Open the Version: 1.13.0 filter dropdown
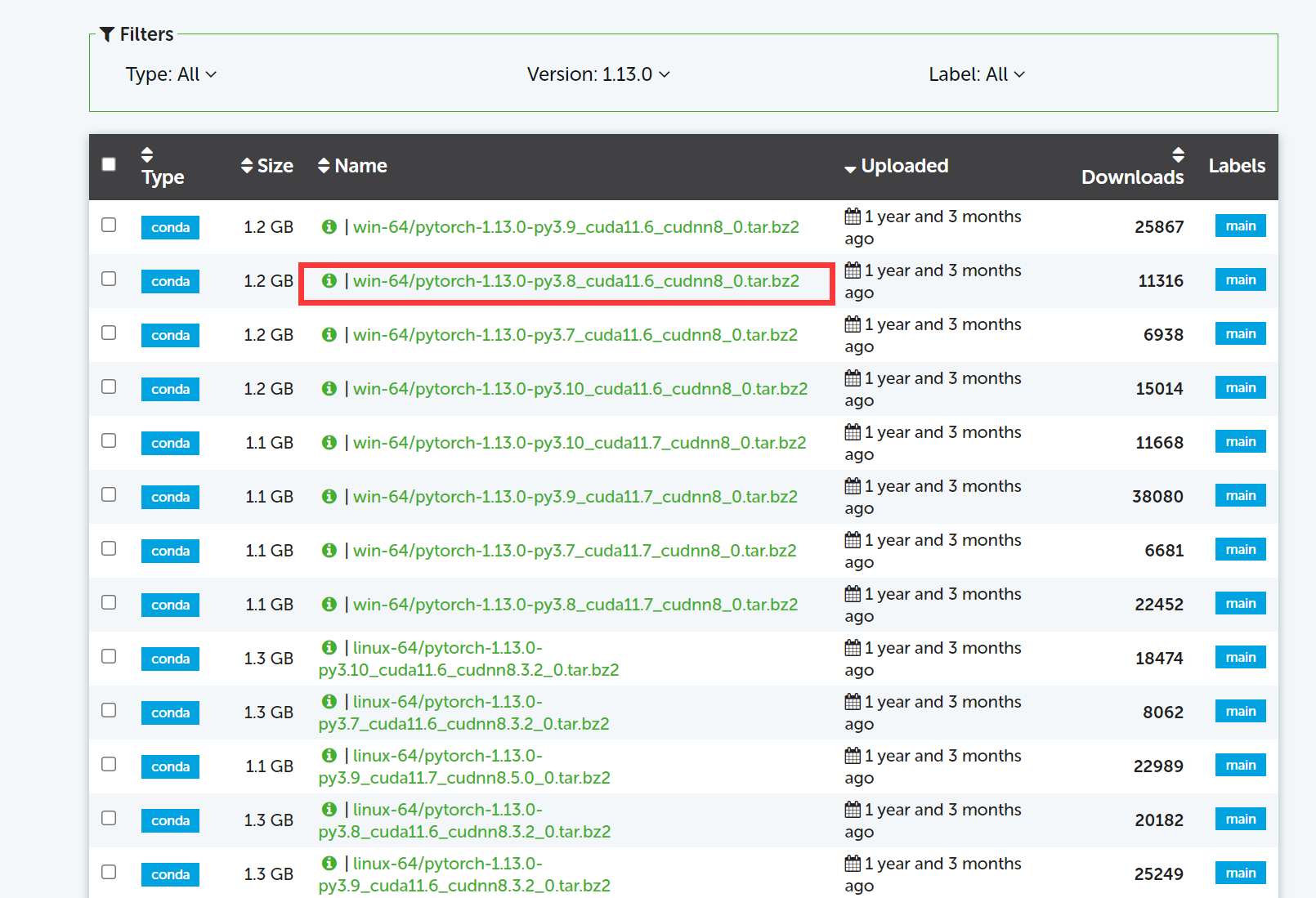This screenshot has height=898, width=1316. coord(598,74)
